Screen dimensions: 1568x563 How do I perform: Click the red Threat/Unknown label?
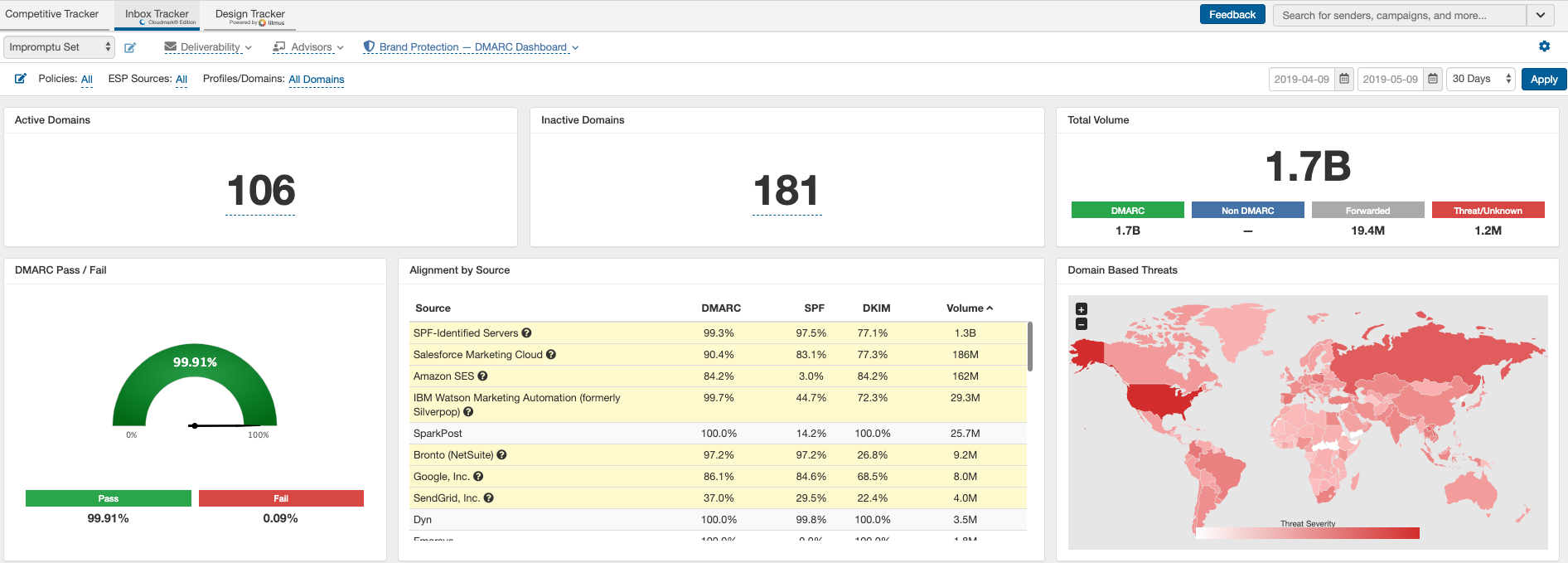pyautogui.click(x=1488, y=211)
